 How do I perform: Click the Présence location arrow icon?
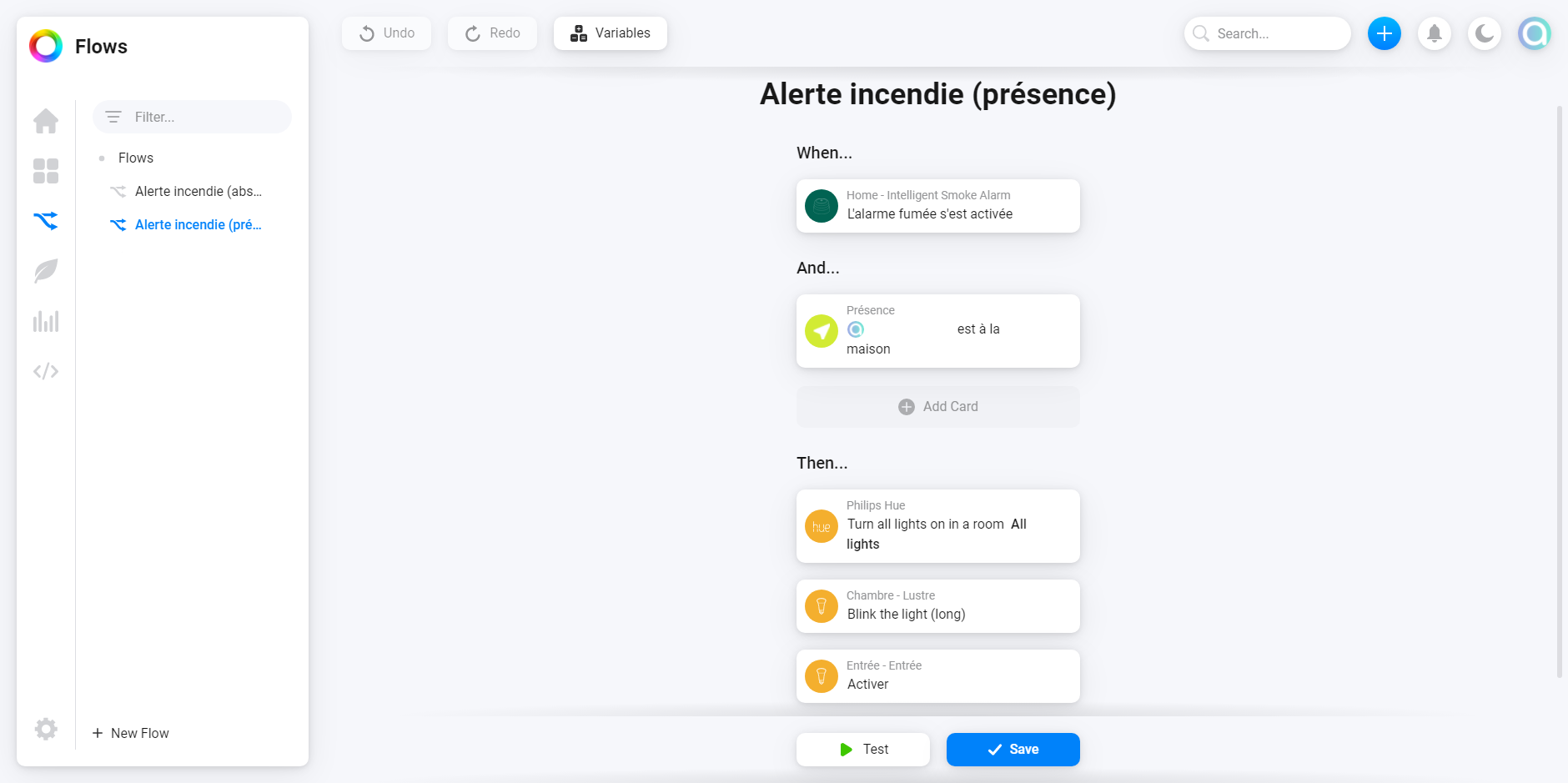[822, 331]
